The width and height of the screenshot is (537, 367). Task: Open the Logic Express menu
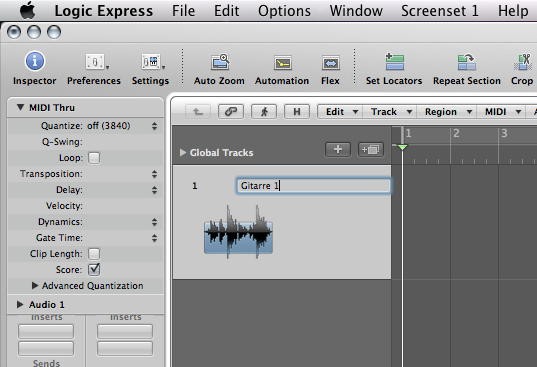pos(103,11)
